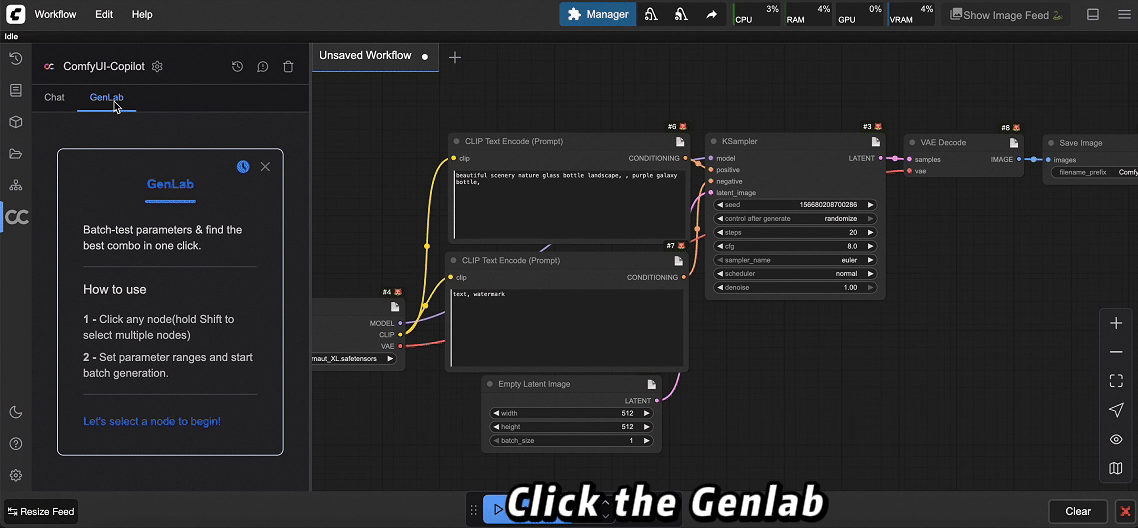Toggle the Show Image Feed button

pos(1005,15)
